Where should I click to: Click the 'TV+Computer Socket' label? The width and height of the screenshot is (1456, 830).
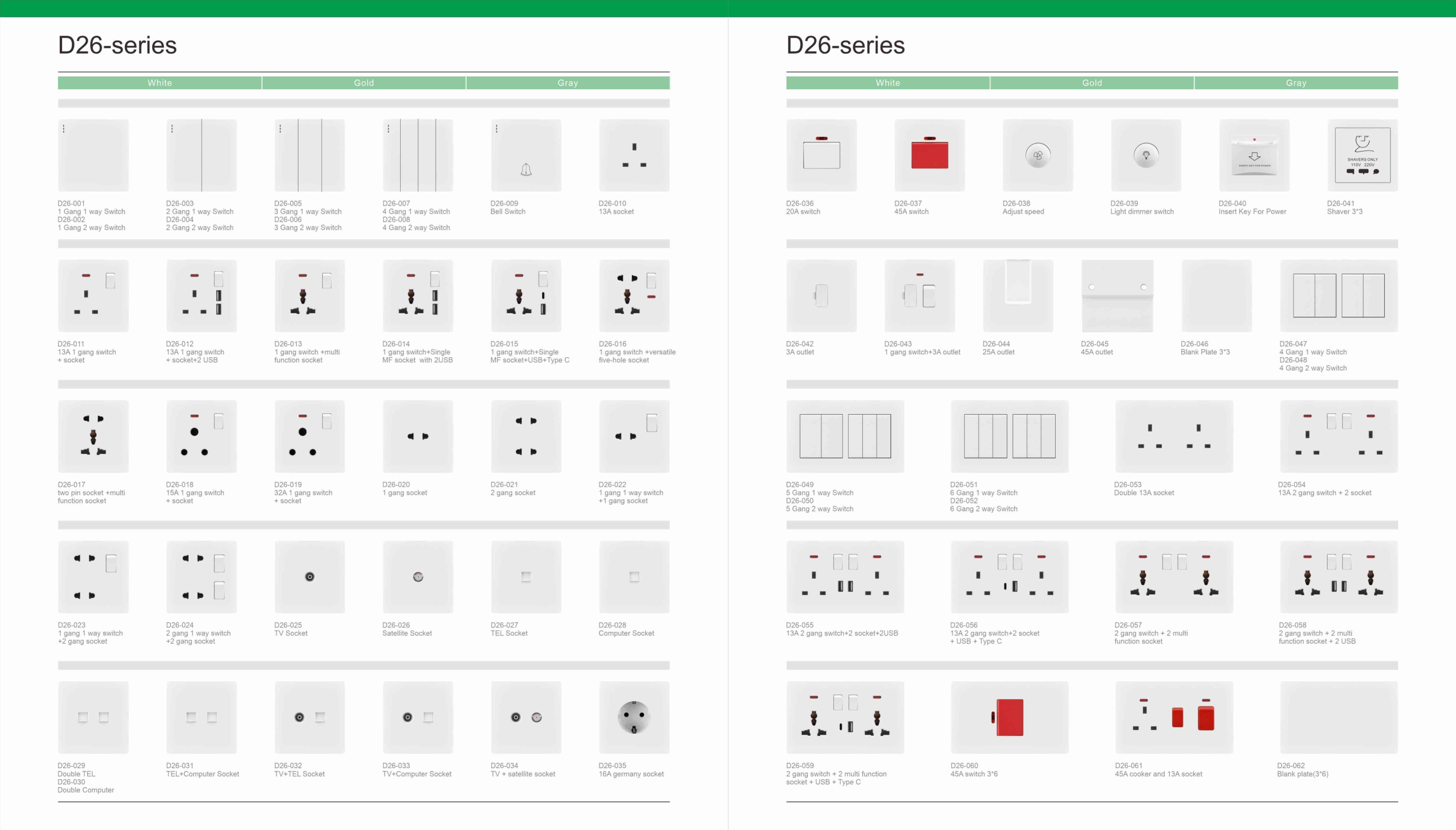(x=417, y=774)
